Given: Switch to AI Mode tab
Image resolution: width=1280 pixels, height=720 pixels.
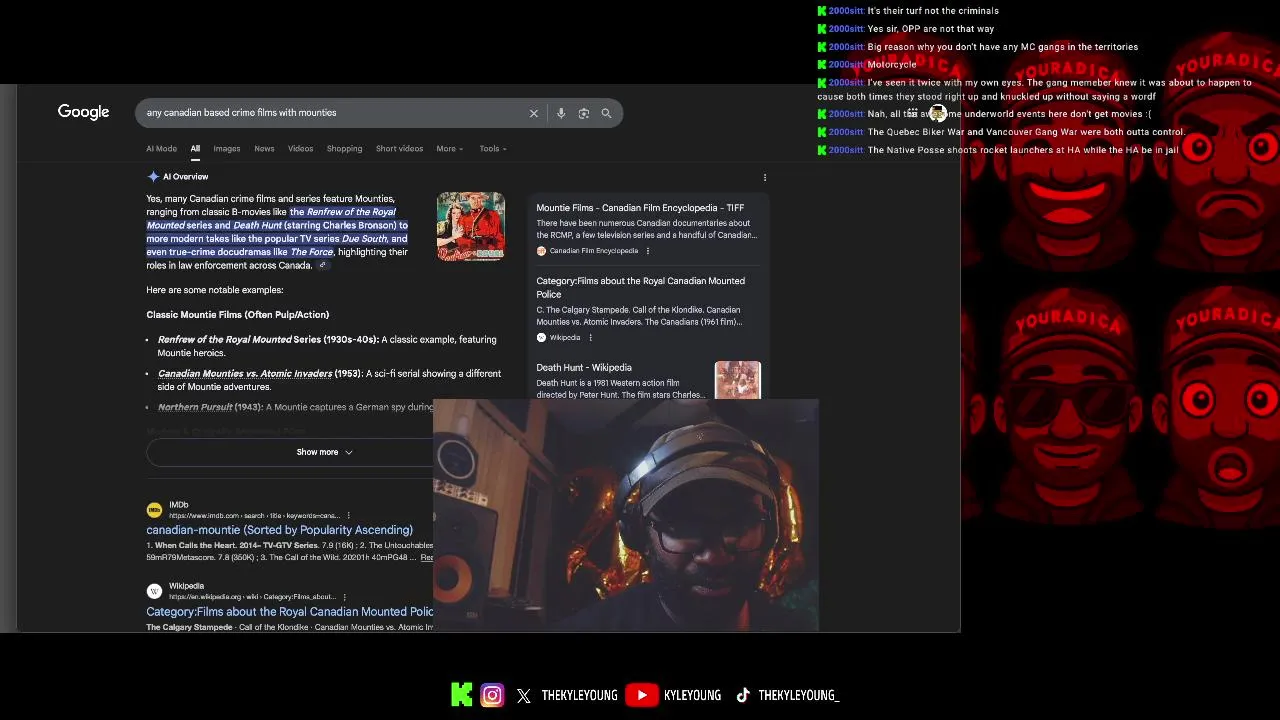Looking at the screenshot, I should click(x=161, y=149).
